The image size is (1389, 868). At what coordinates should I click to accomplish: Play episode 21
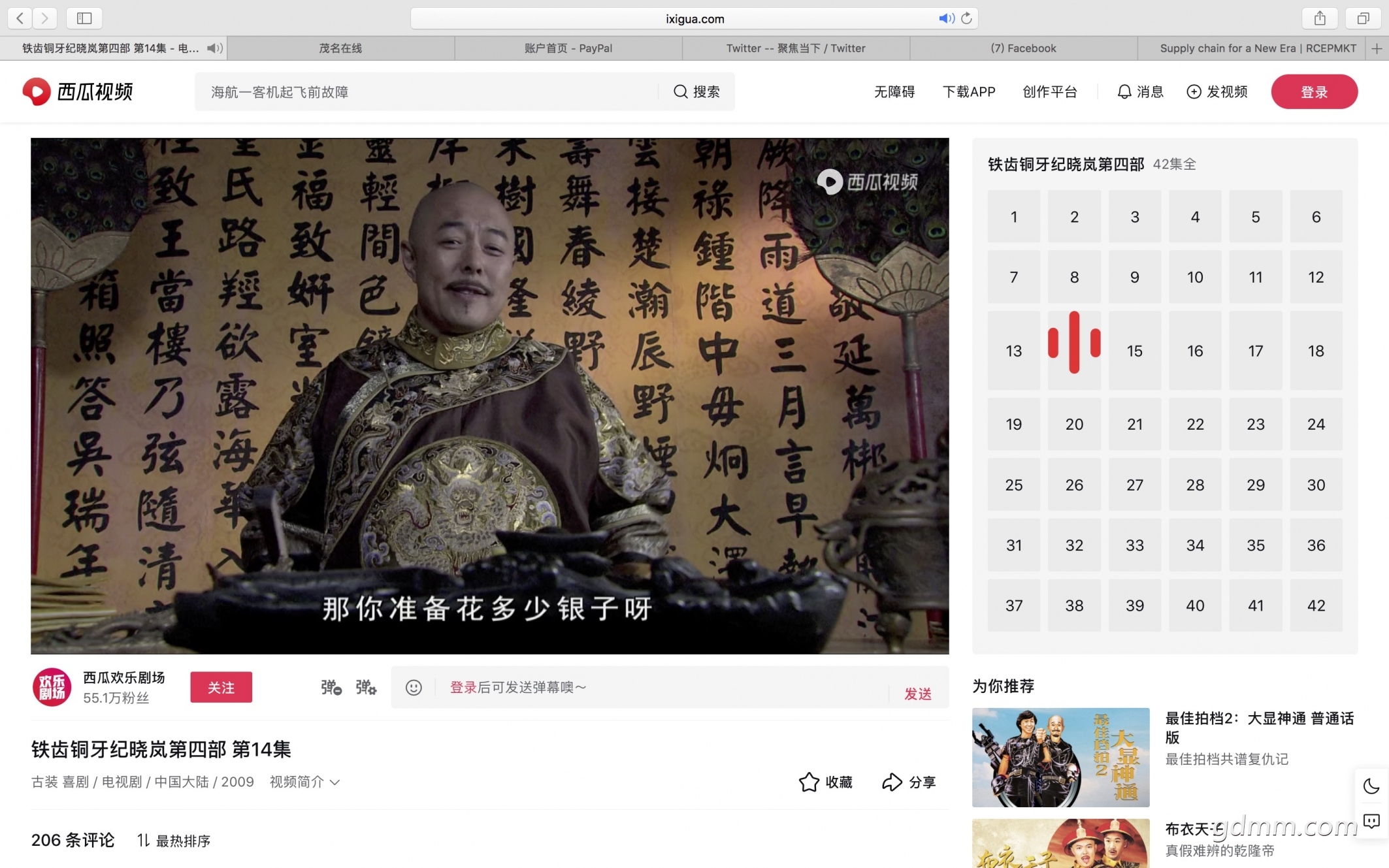click(1135, 425)
